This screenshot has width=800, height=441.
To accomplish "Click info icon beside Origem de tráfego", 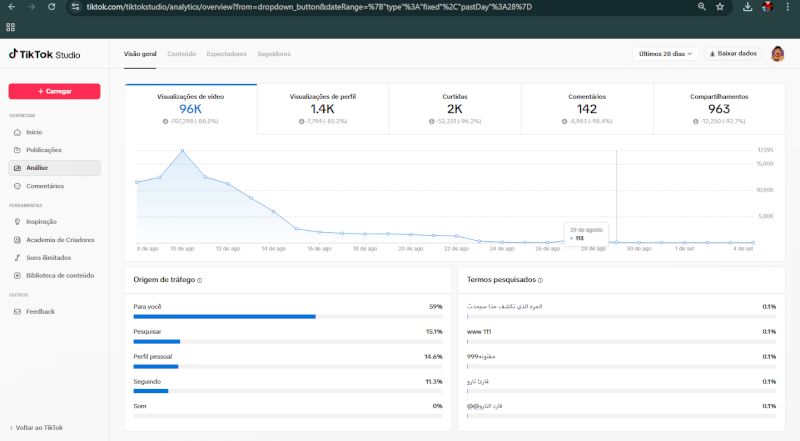I will click(x=200, y=280).
